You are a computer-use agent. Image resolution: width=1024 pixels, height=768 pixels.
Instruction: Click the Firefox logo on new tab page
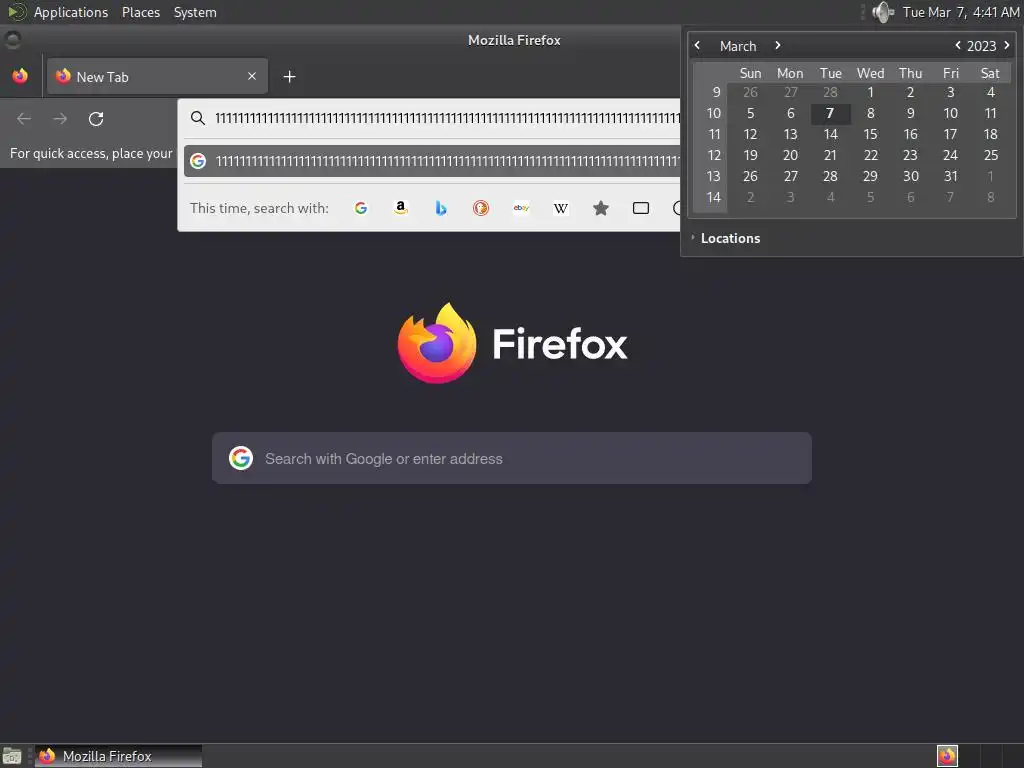pyautogui.click(x=437, y=343)
